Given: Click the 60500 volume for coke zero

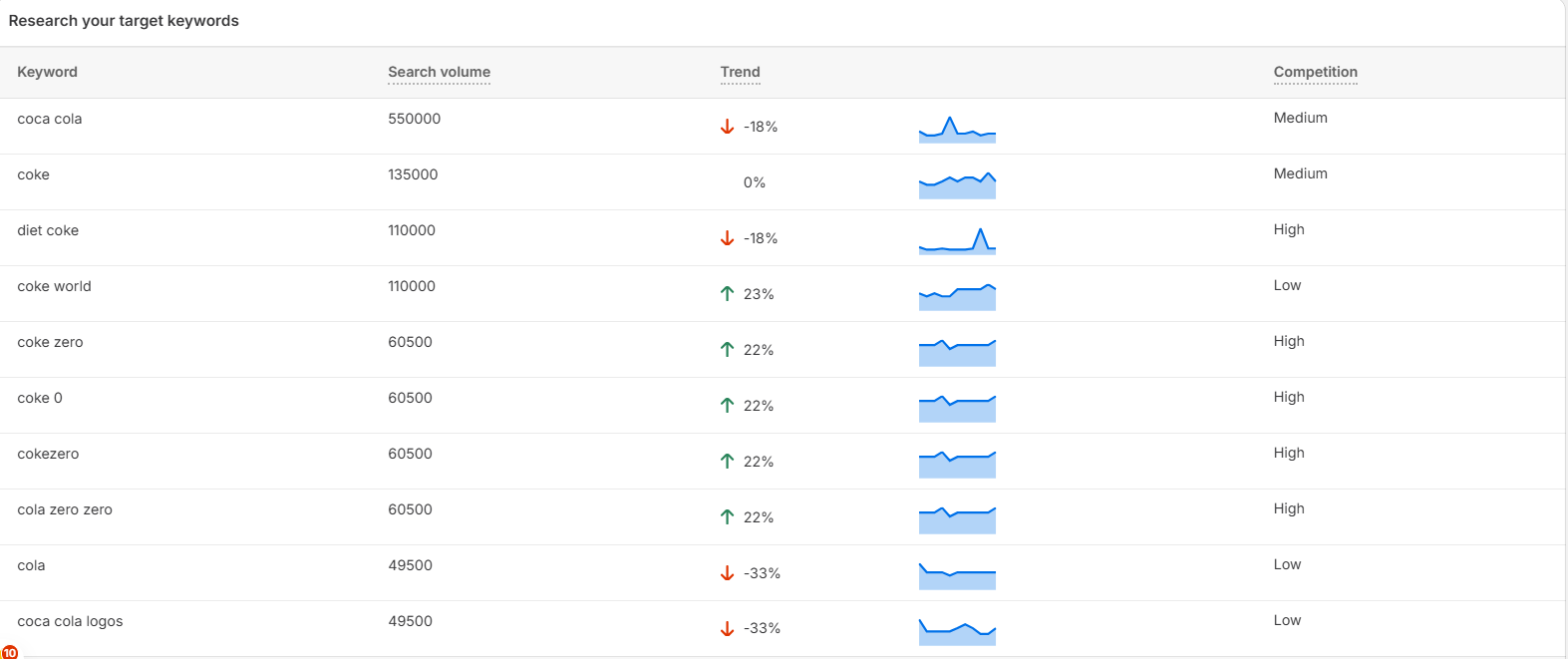Looking at the screenshot, I should (410, 342).
